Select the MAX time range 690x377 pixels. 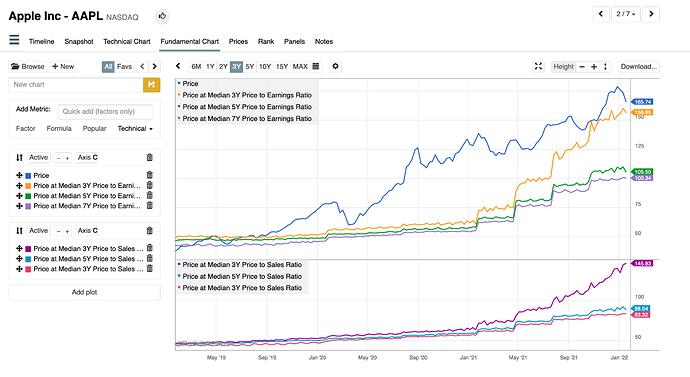tap(300, 66)
